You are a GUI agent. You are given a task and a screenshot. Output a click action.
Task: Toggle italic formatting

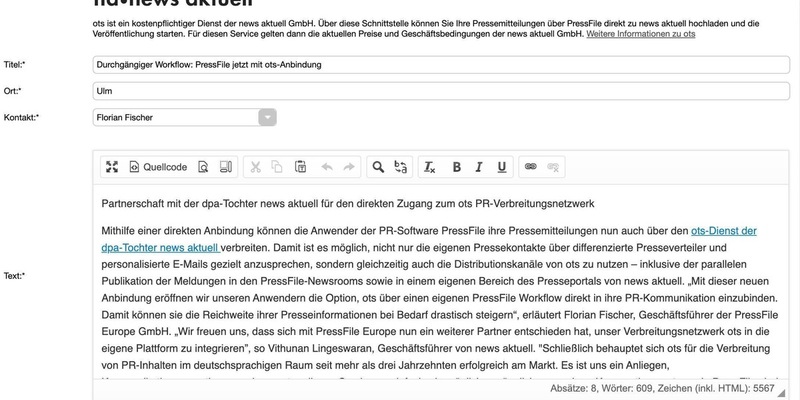(479, 167)
